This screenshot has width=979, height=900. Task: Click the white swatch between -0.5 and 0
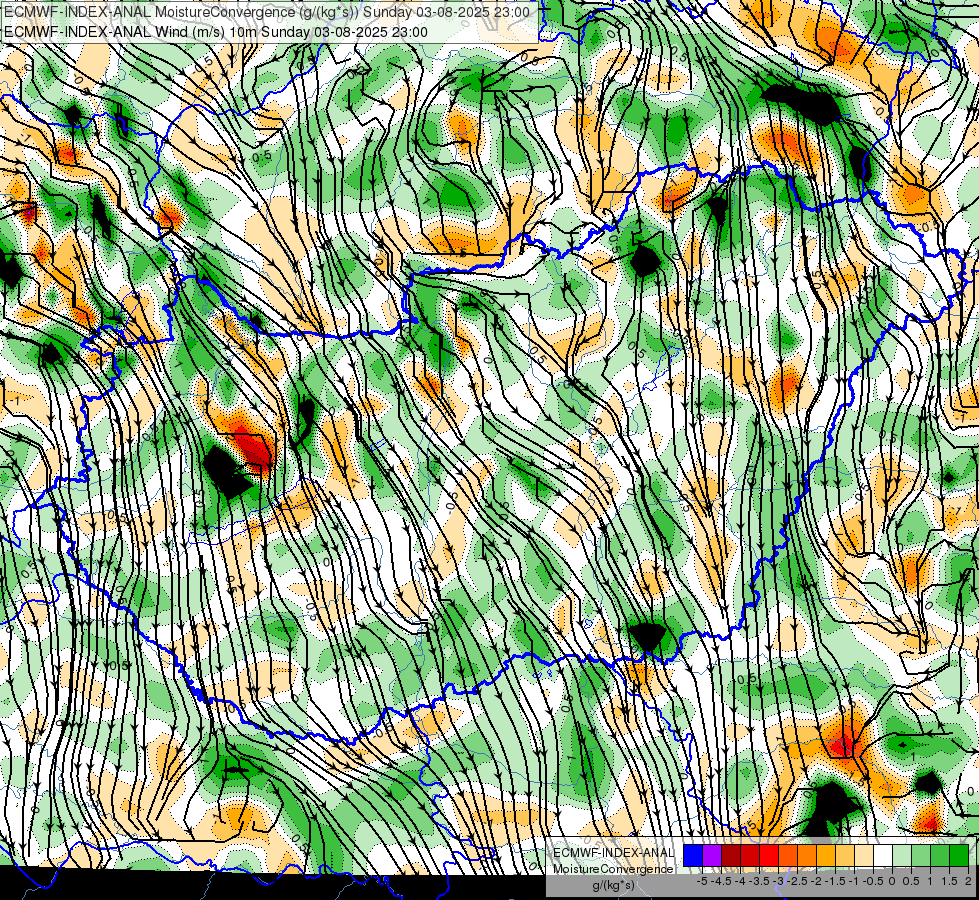883,855
